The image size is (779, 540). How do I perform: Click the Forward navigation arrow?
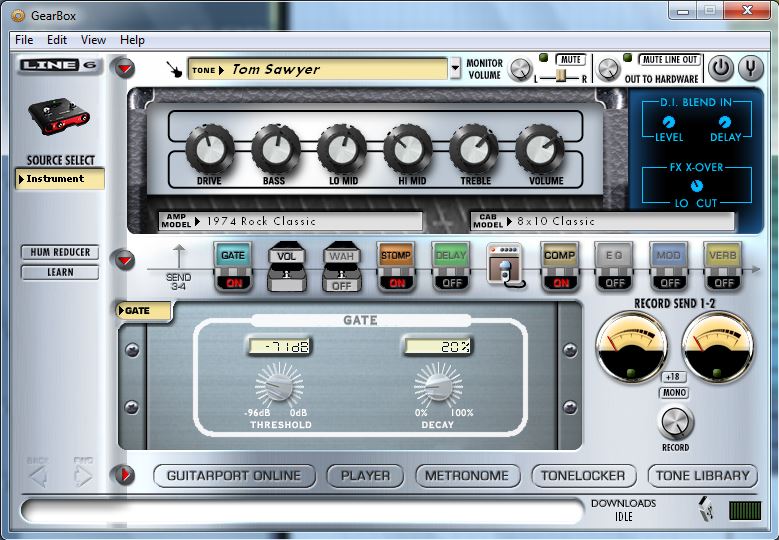click(82, 476)
